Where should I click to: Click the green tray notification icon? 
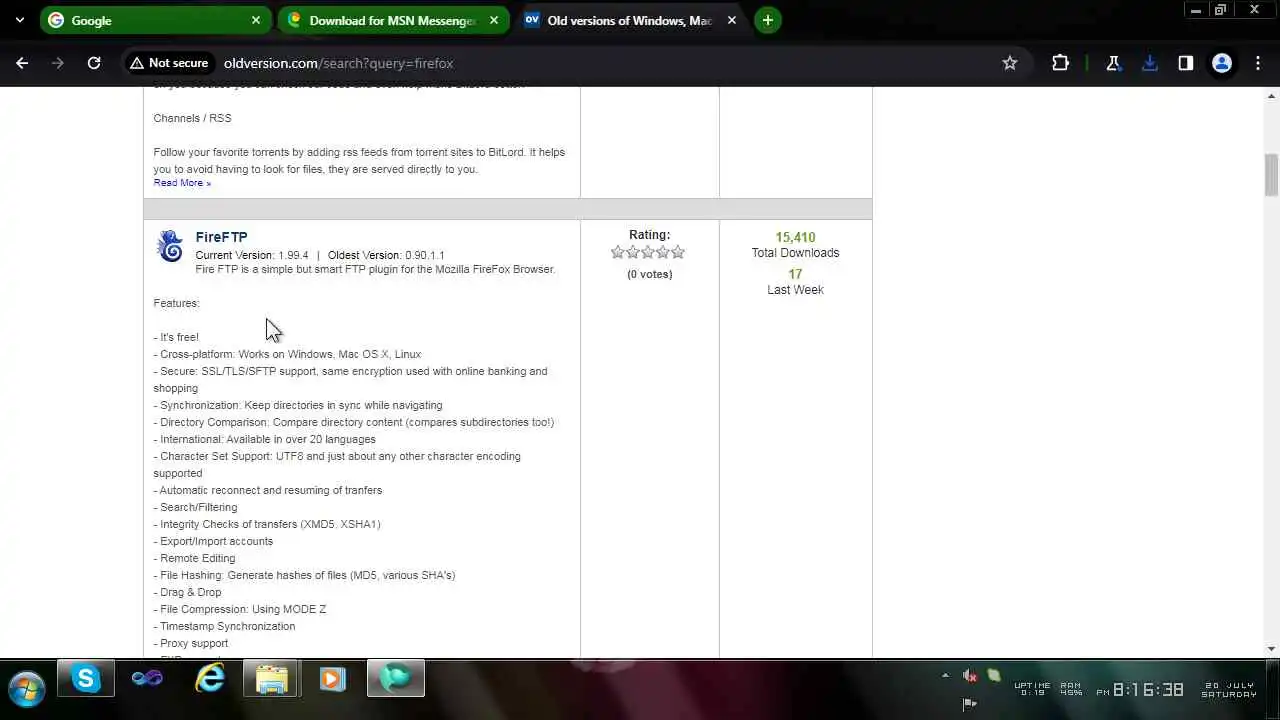pyautogui.click(x=993, y=676)
